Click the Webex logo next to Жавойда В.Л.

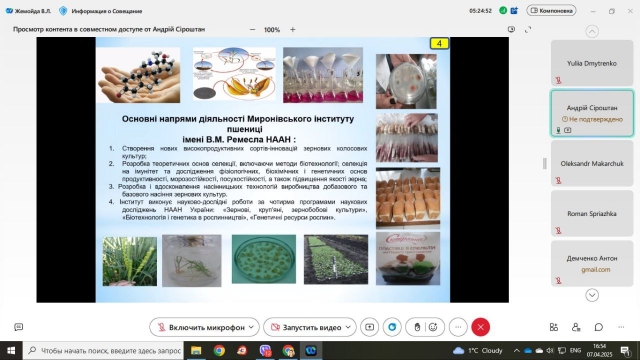(9, 11)
